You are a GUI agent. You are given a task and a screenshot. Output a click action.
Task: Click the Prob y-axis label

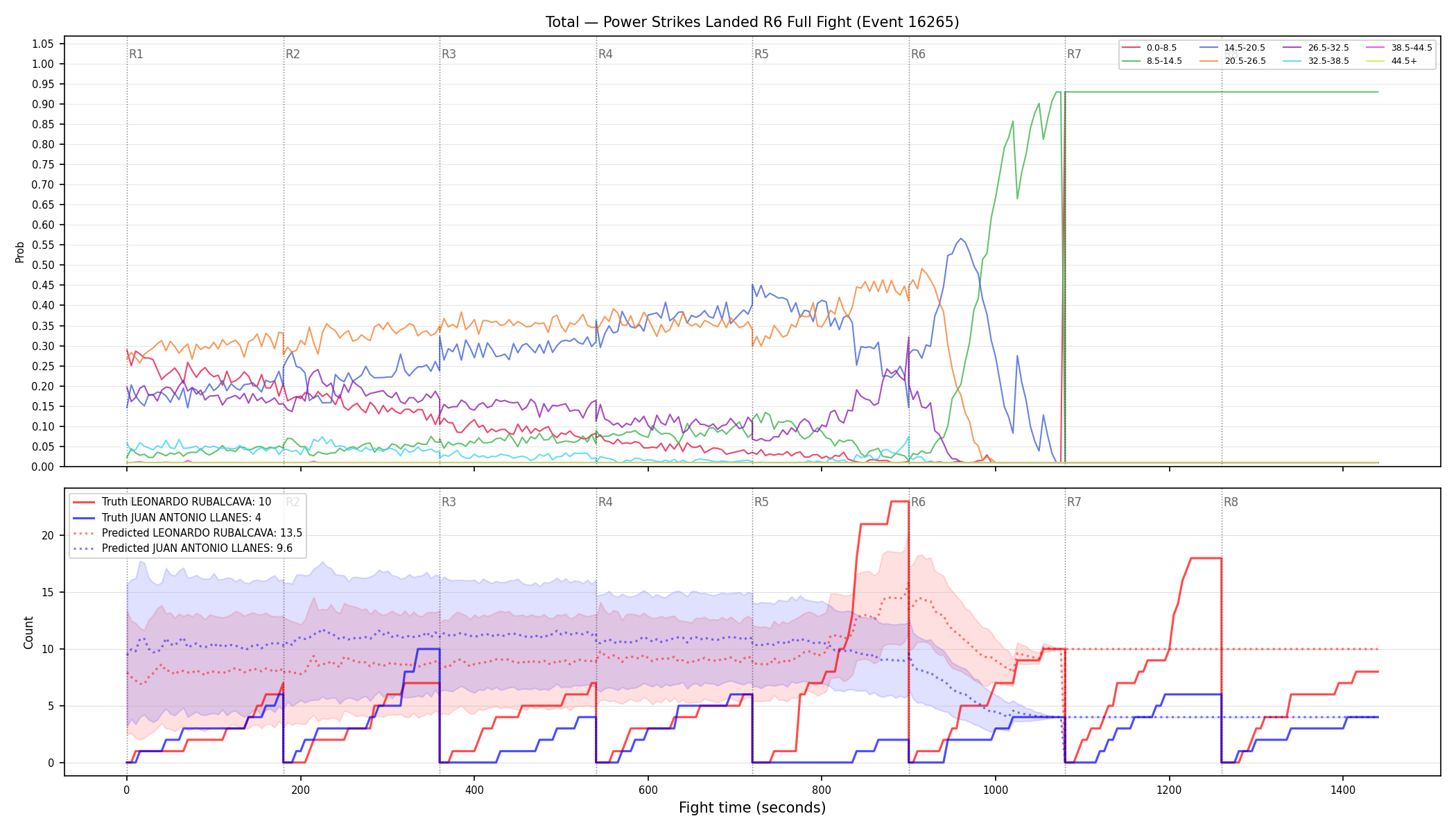pos(20,252)
